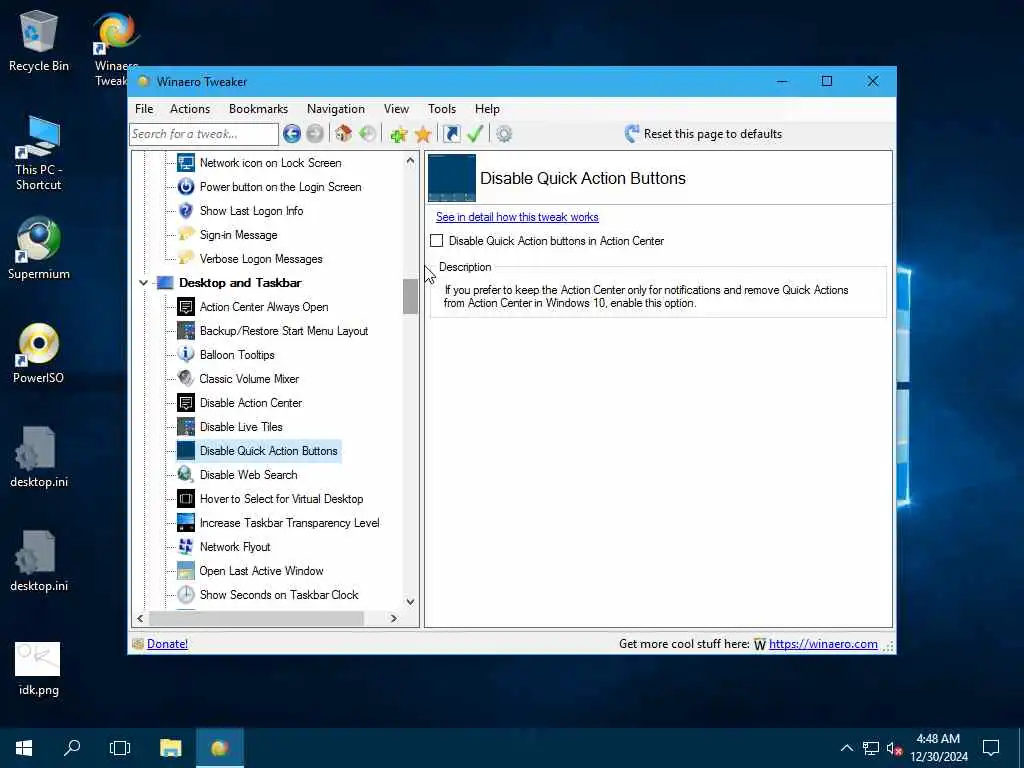Open the Navigation menu
1024x768 pixels.
point(336,109)
